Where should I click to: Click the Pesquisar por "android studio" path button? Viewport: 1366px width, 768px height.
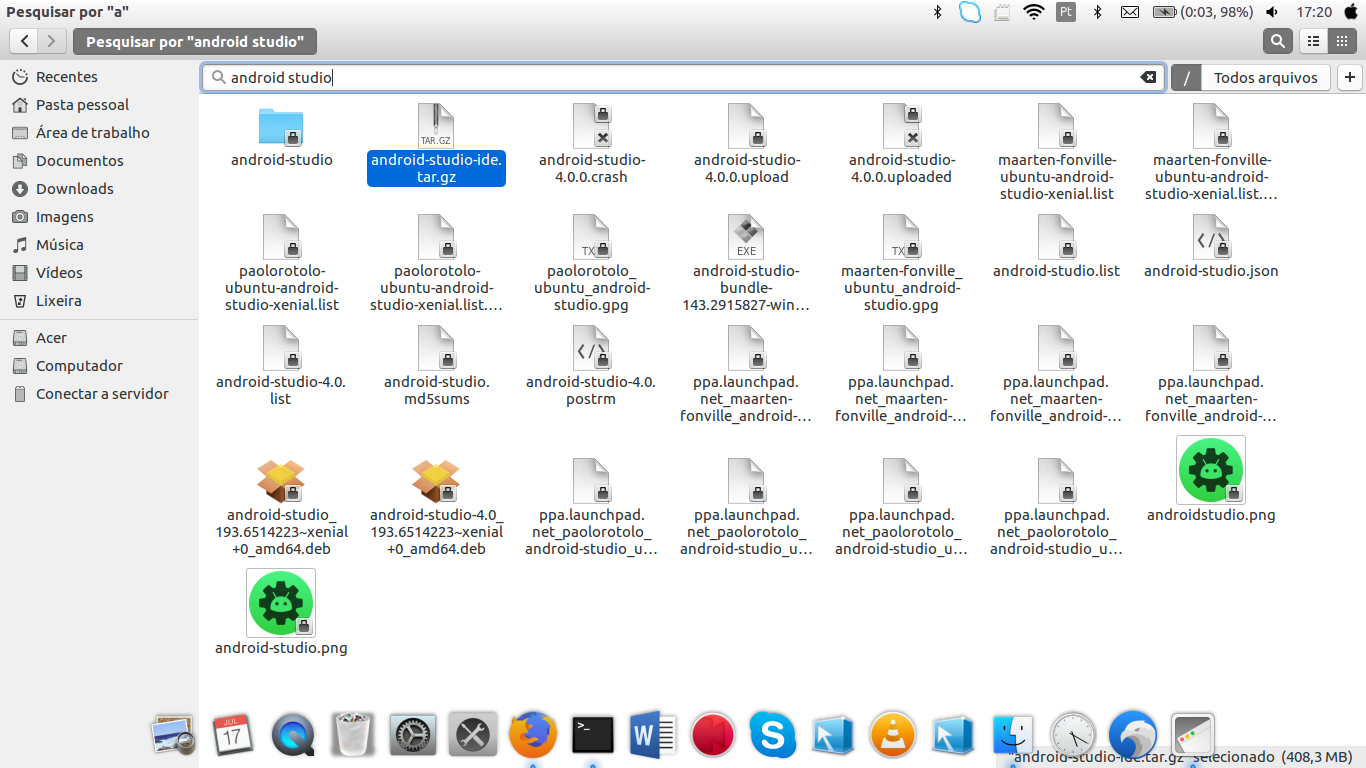click(x=195, y=41)
